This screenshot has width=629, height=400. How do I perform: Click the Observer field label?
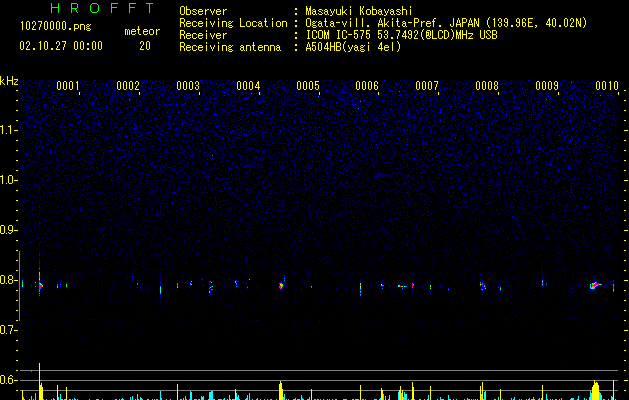coord(203,11)
